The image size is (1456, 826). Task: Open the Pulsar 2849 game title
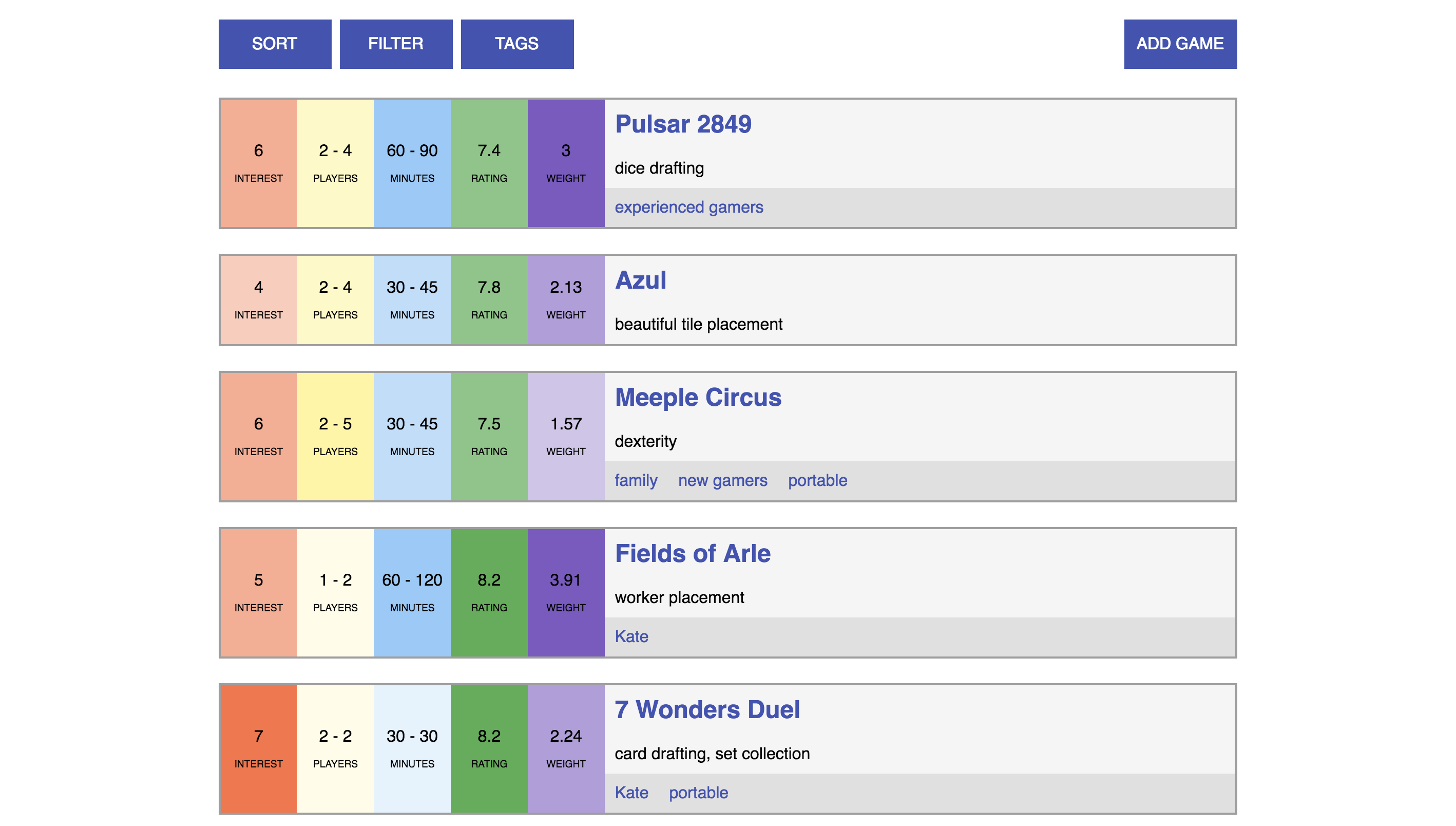(x=683, y=124)
